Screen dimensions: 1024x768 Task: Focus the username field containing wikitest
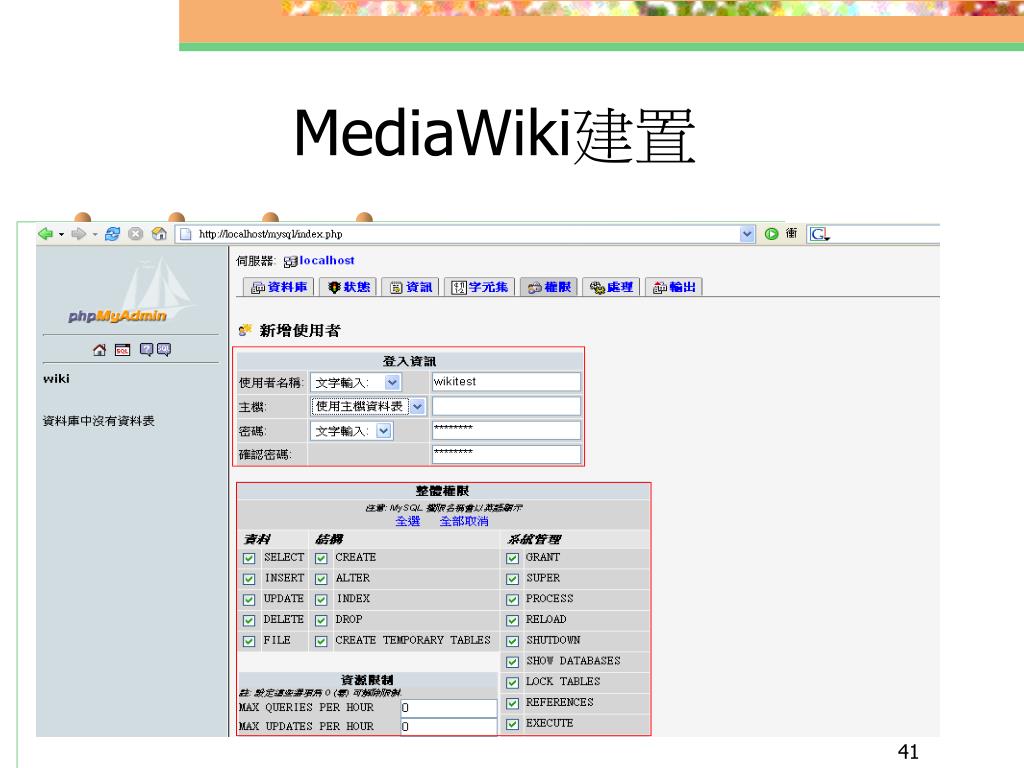506,382
